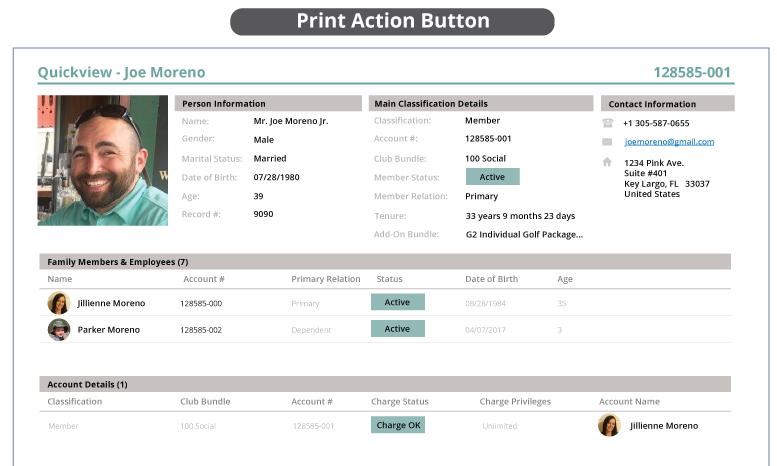Click the Charge OK status badge
This screenshot has width=777, height=466.
coord(397,425)
